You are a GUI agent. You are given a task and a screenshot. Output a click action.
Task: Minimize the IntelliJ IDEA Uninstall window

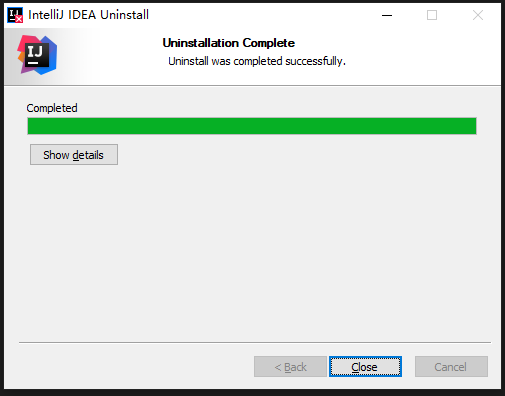click(x=387, y=15)
